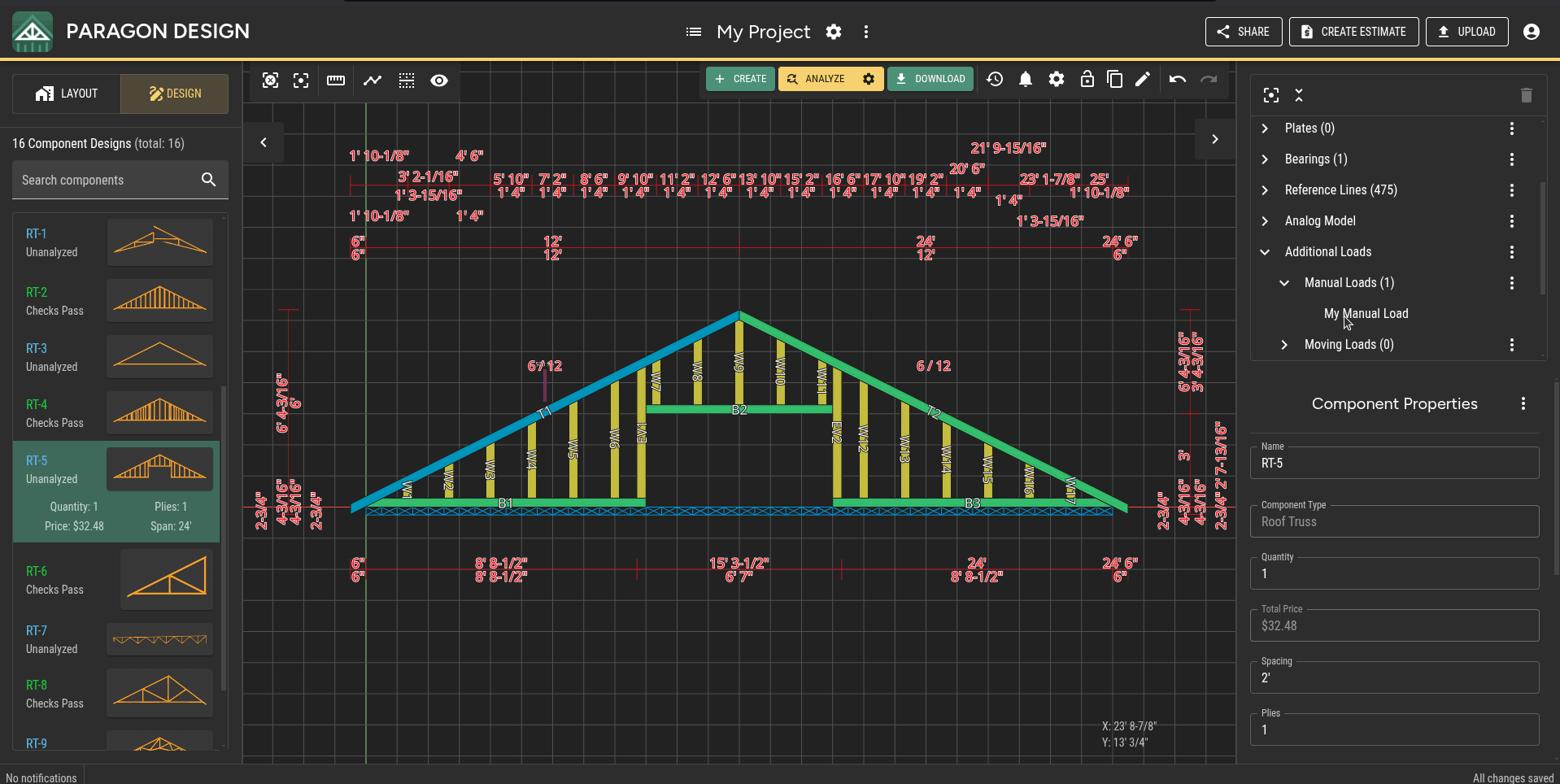Image resolution: width=1560 pixels, height=784 pixels.
Task: Switch to the Design tab
Action: click(x=175, y=94)
